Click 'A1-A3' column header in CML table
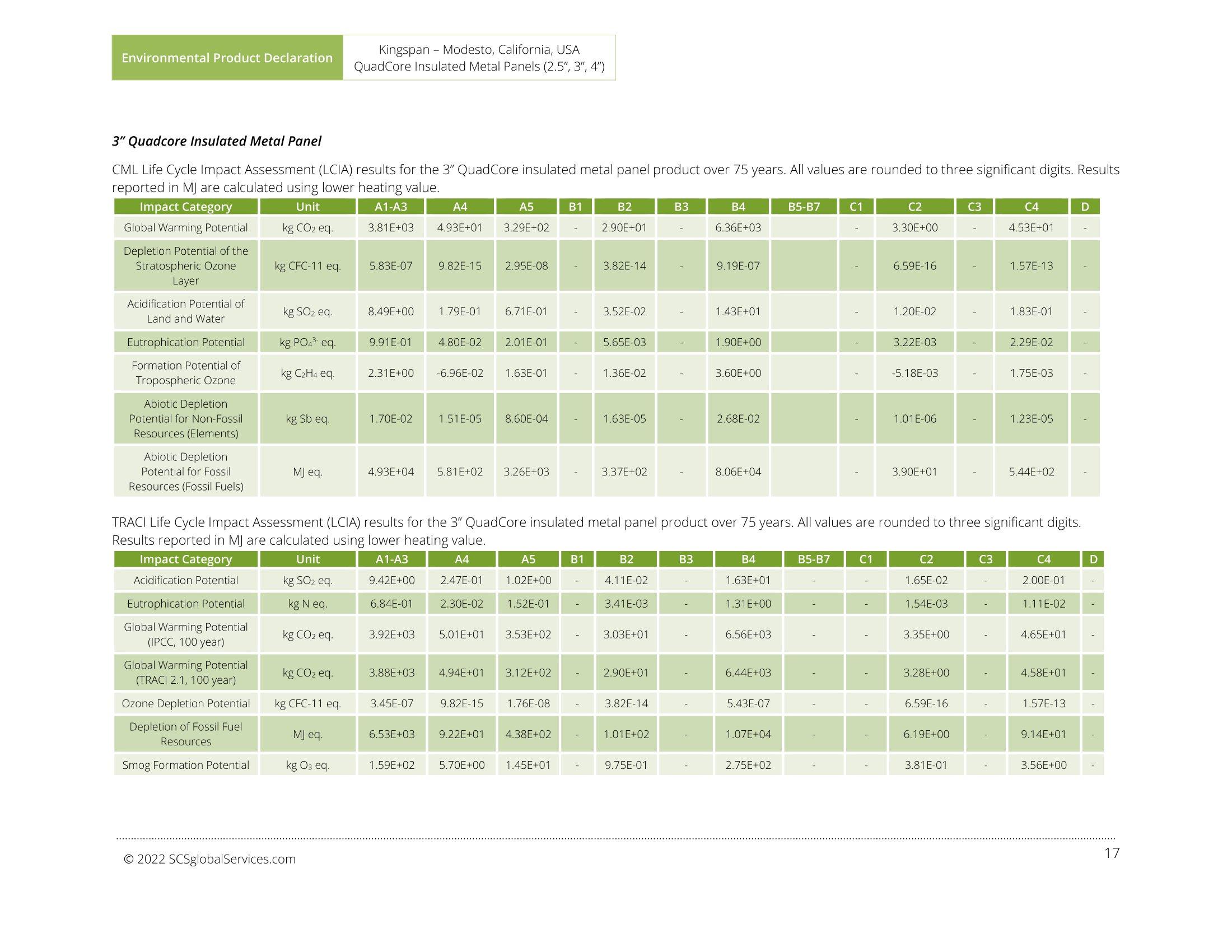The height and width of the screenshot is (952, 1232). (391, 207)
